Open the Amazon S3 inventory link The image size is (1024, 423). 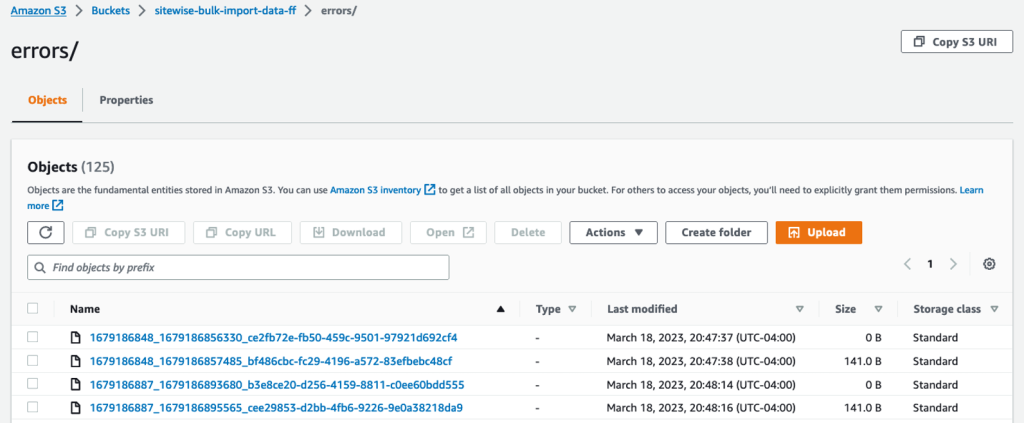point(376,190)
